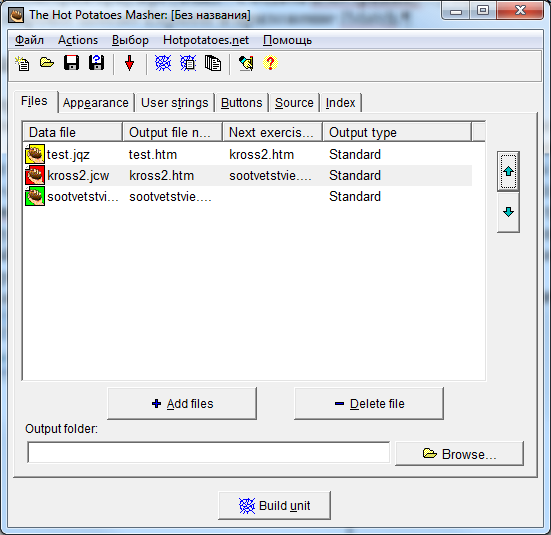This screenshot has width=551, height=535.
Task: Select the sootvetstvi... data file
Action: [83, 196]
